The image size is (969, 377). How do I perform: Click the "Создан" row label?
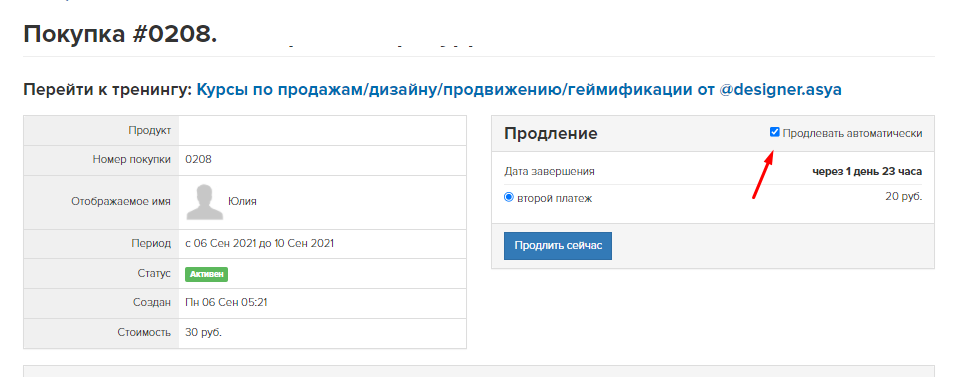[153, 303]
